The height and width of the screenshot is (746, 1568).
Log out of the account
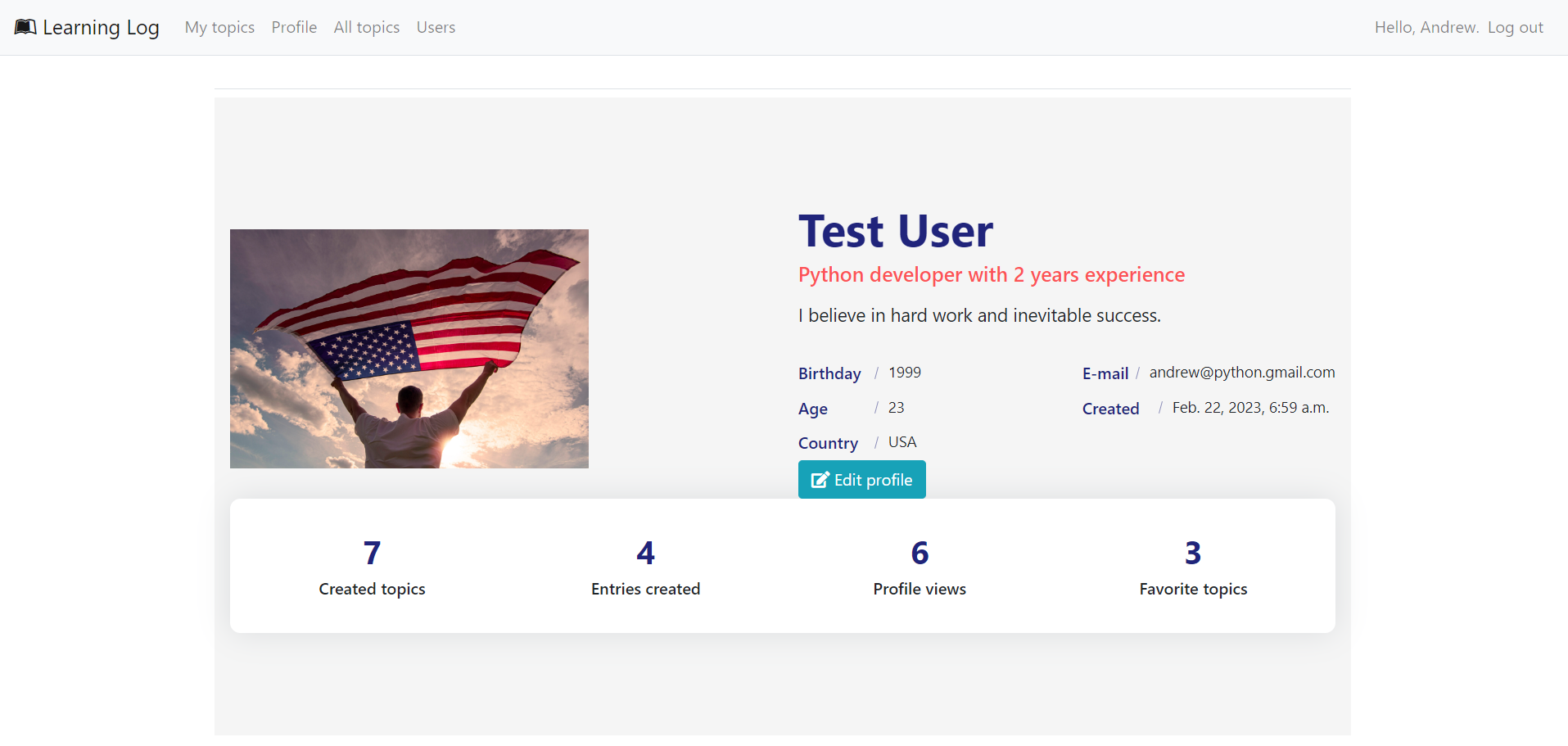1515,27
